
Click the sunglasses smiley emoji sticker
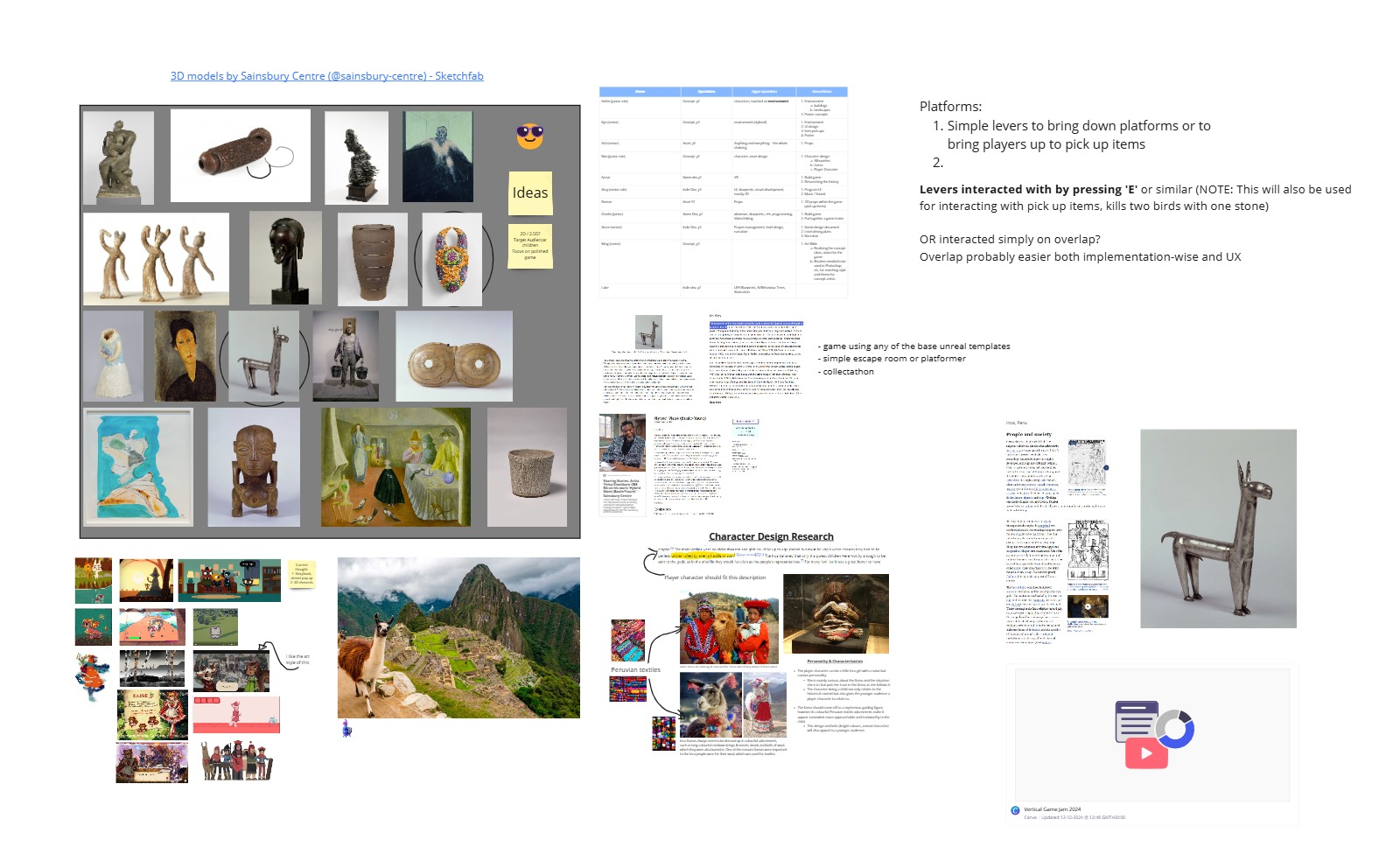point(529,136)
